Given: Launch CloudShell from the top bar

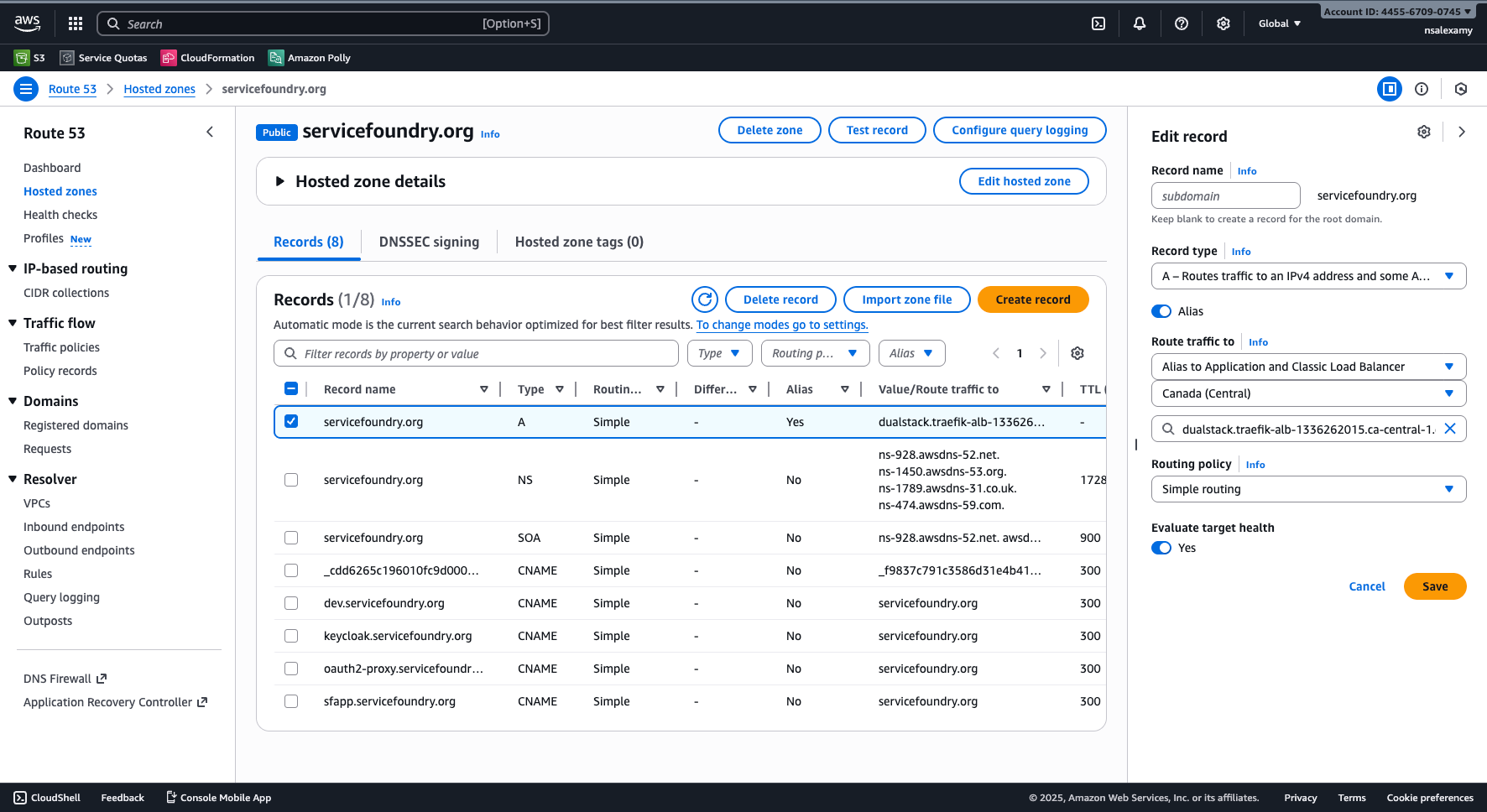Looking at the screenshot, I should 1098,23.
